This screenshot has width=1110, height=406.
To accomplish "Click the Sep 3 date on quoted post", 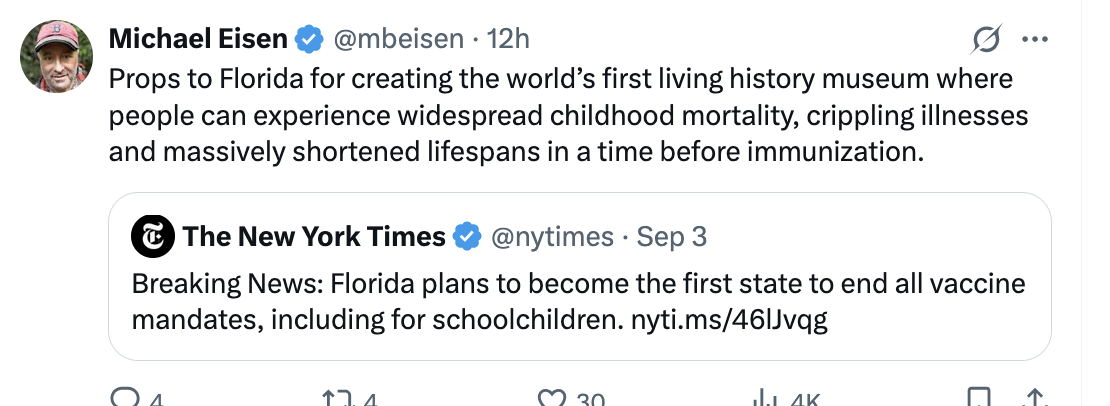I will (672, 236).
